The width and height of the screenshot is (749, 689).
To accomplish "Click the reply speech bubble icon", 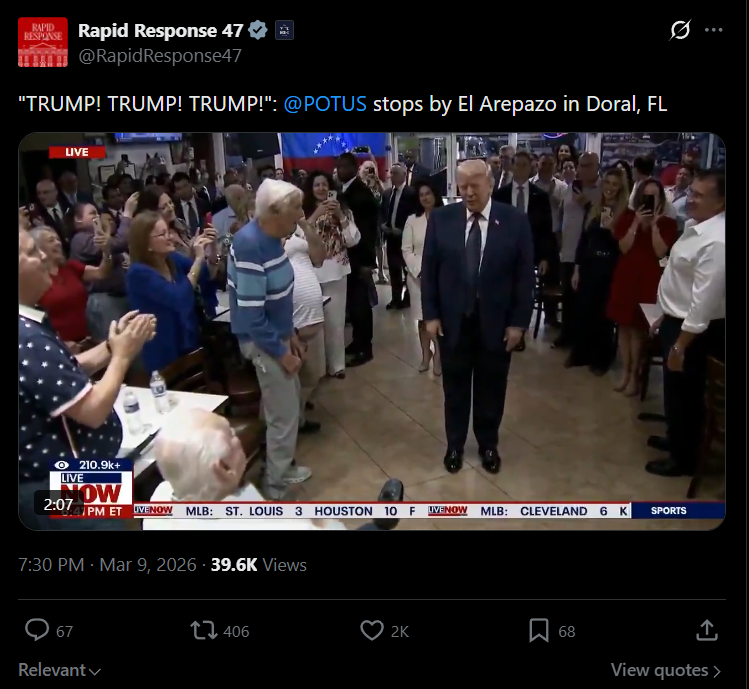I will pyautogui.click(x=37, y=630).
